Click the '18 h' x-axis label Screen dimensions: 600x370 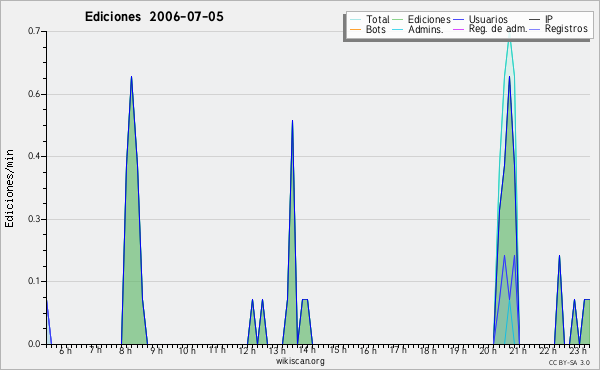[428, 351]
